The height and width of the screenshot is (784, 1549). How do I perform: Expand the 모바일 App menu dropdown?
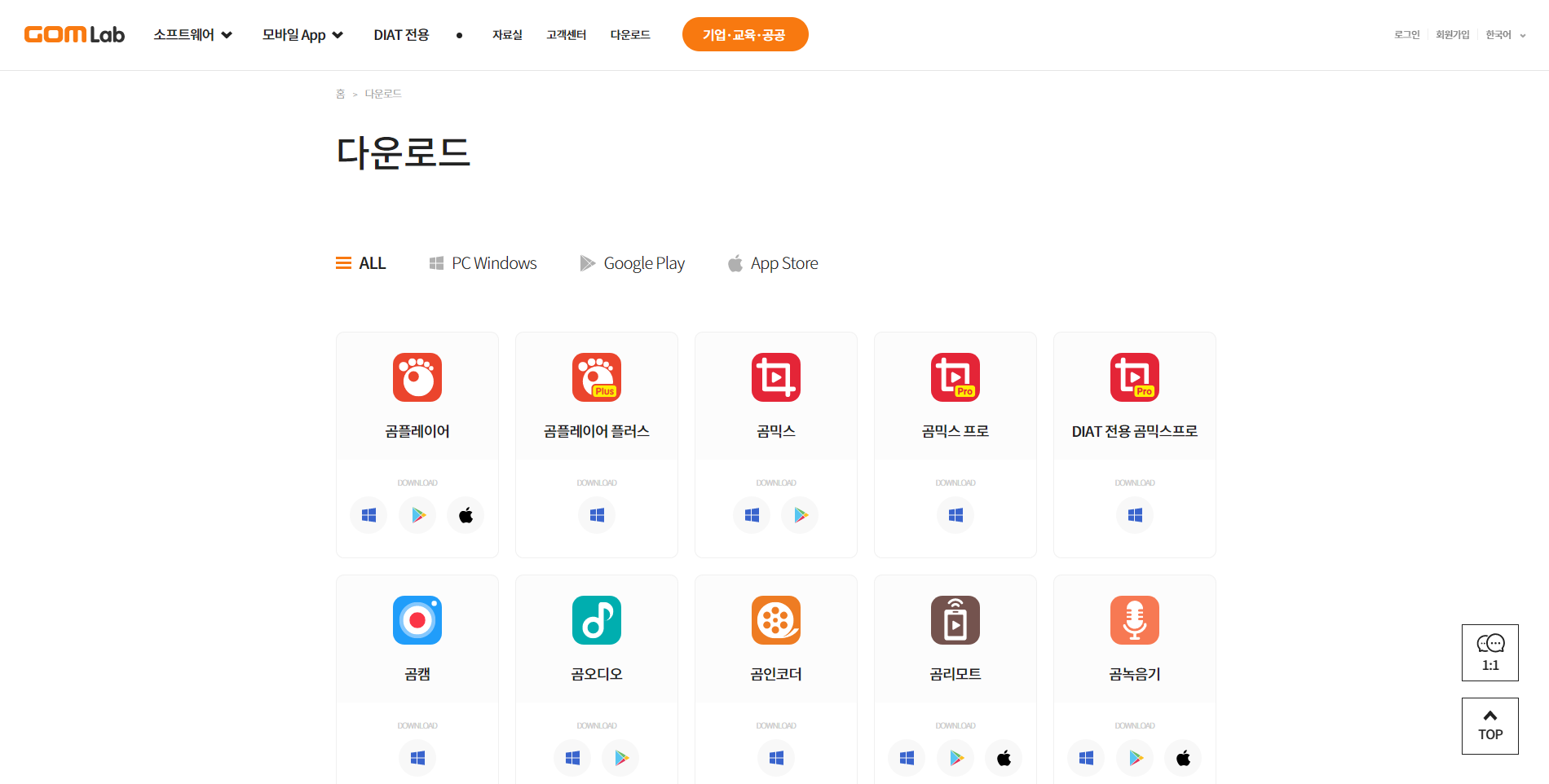(x=302, y=34)
